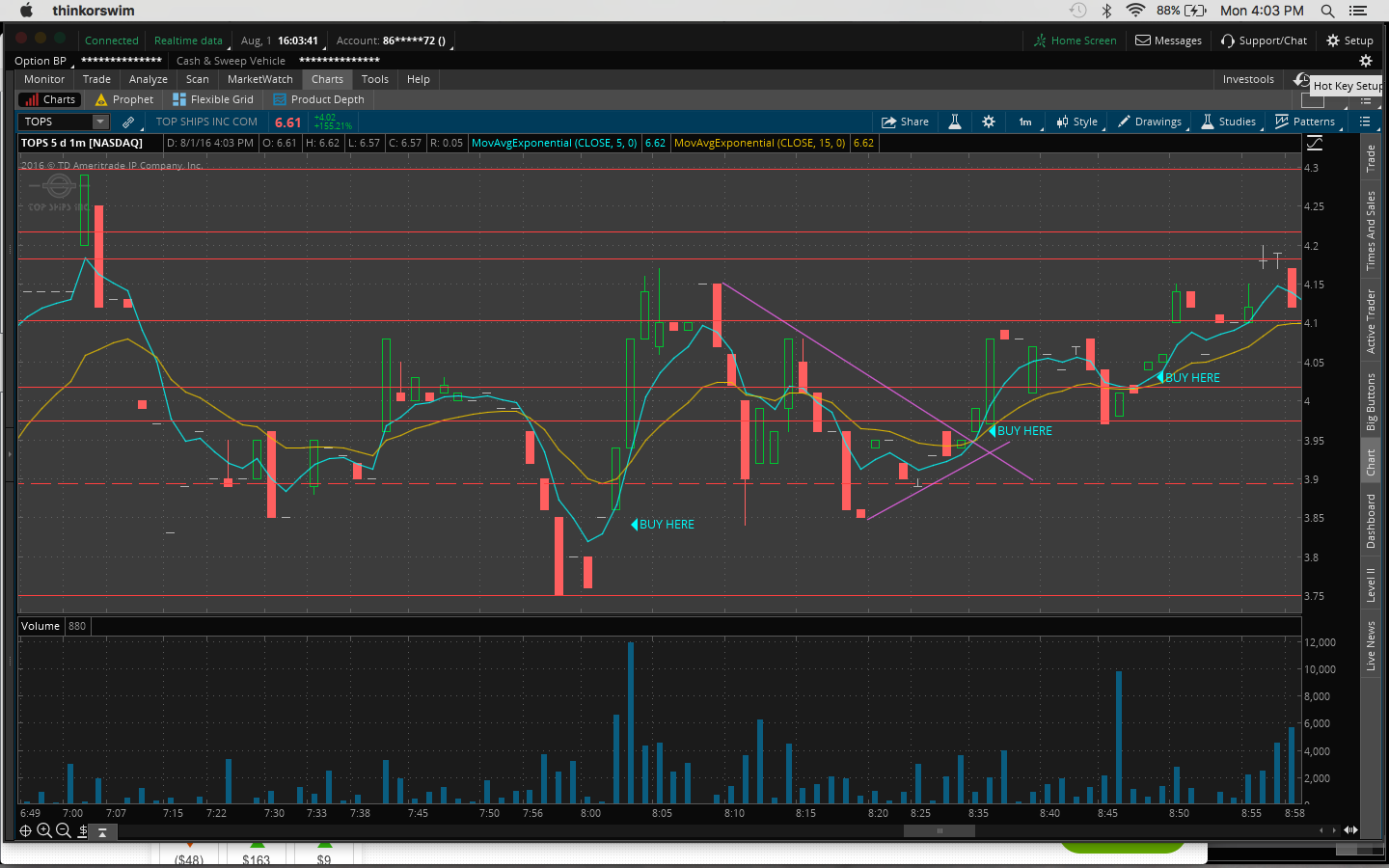The image size is (1389, 868).
Task: Click the Wi-Fi status icon
Action: (x=1135, y=11)
